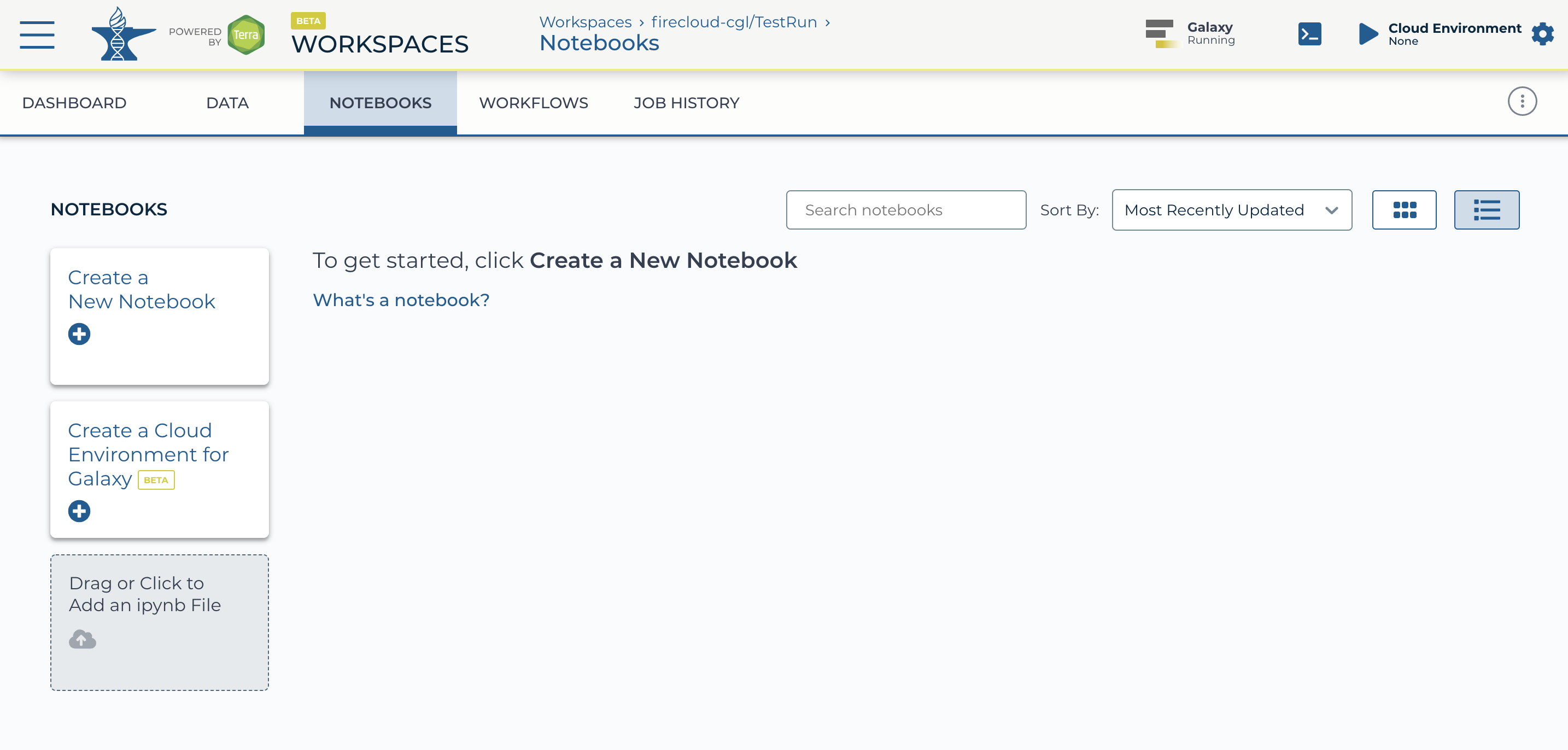Select the Notebooks tab
This screenshot has width=1568, height=750.
click(x=381, y=103)
